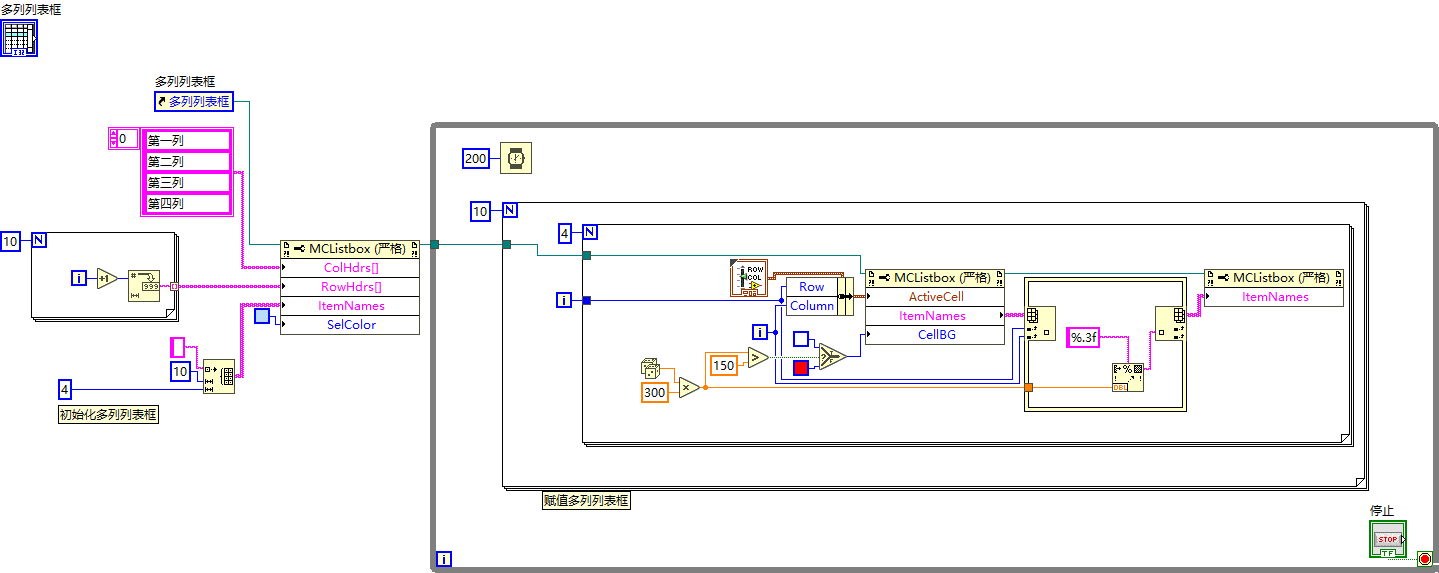Screen dimensions: 1439x573
Task: Click the 4 constant wired to inner loop N
Action: pos(565,233)
